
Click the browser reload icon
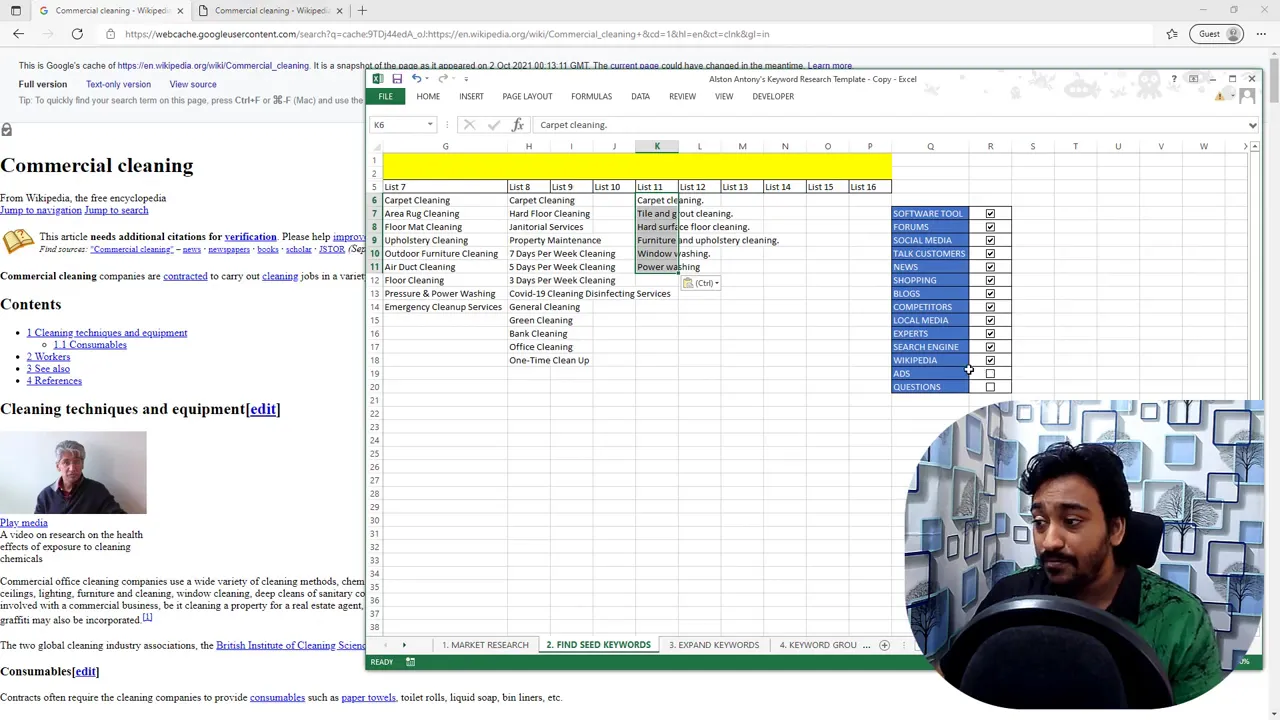[77, 33]
